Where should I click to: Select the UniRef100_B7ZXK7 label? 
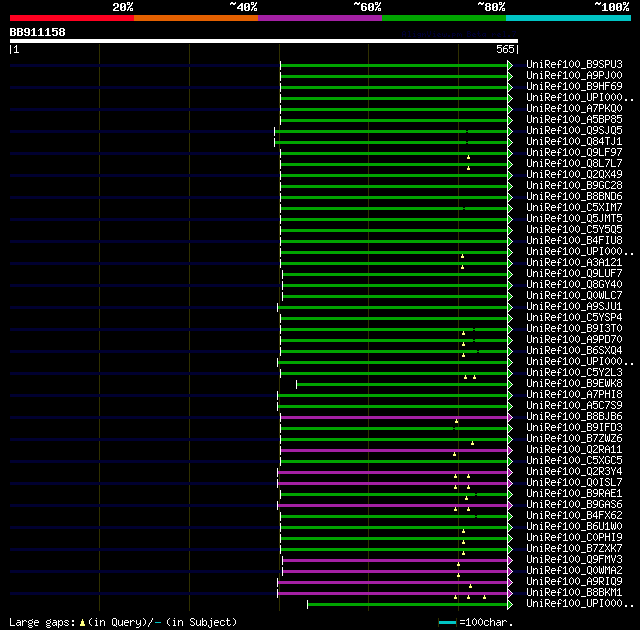click(574, 549)
